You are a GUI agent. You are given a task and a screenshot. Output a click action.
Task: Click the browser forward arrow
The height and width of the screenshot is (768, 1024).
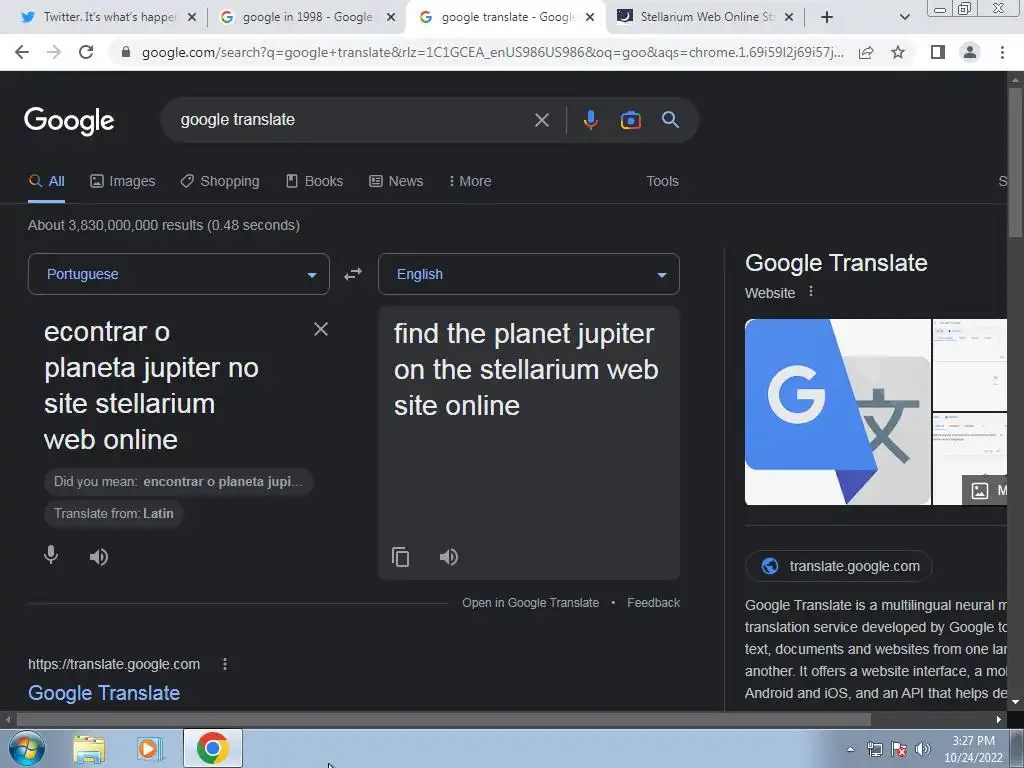point(54,52)
